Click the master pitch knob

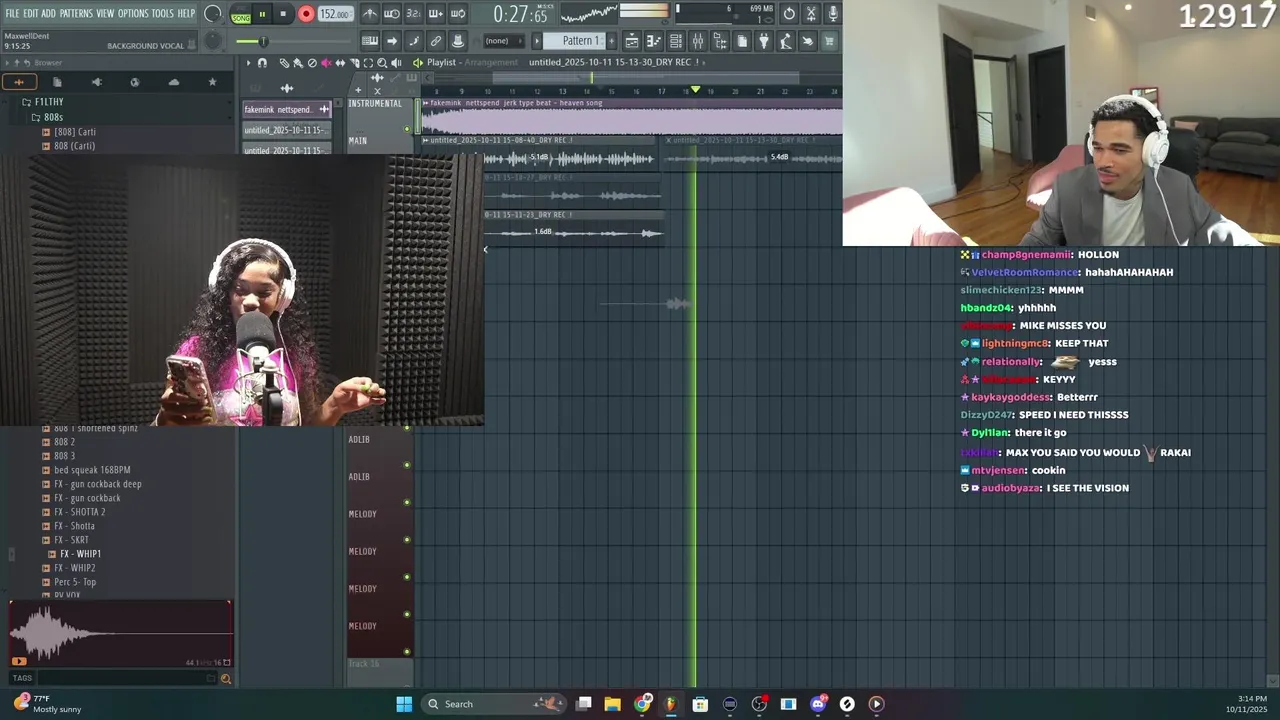click(x=213, y=41)
